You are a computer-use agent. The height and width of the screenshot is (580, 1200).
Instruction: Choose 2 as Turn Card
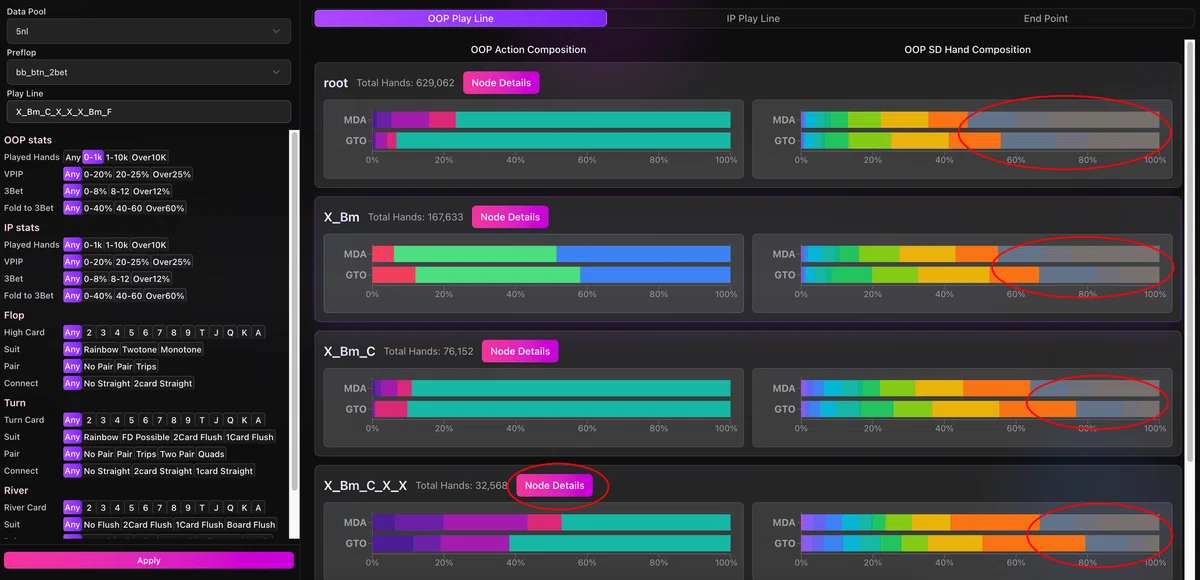89,421
